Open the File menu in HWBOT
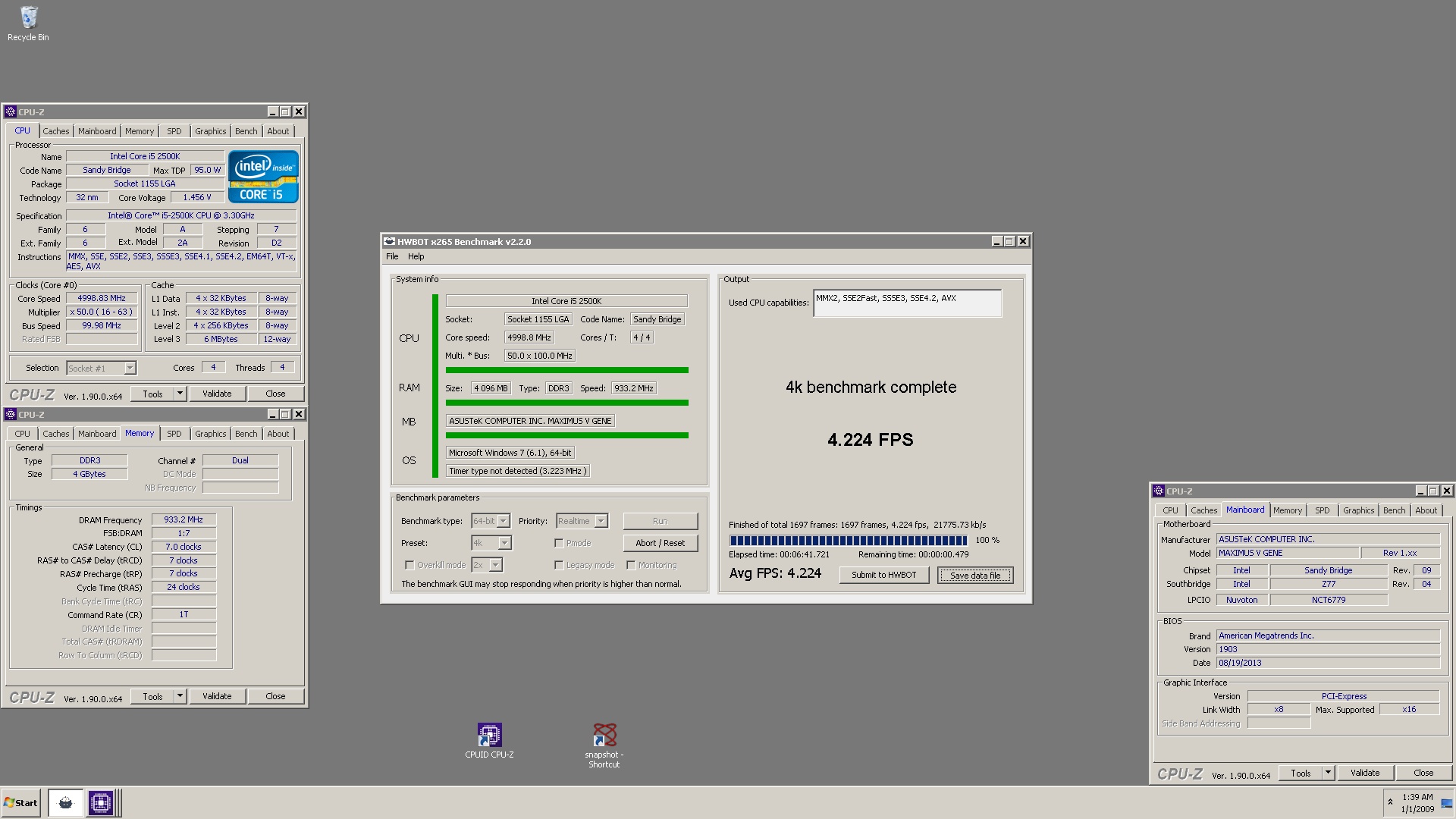 coord(392,256)
